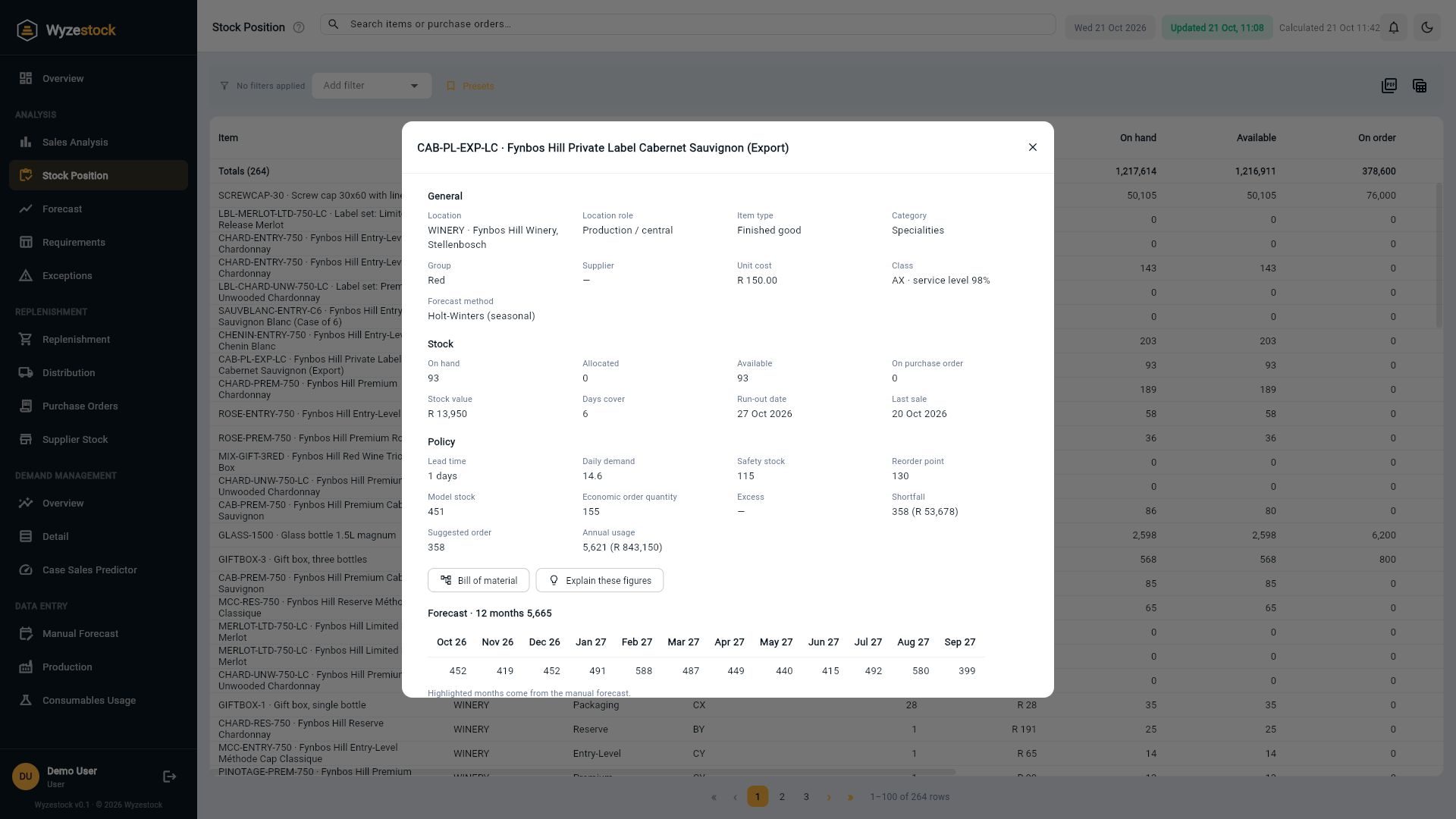
Task: Click the Oct 26 forecast value 452
Action: click(457, 670)
